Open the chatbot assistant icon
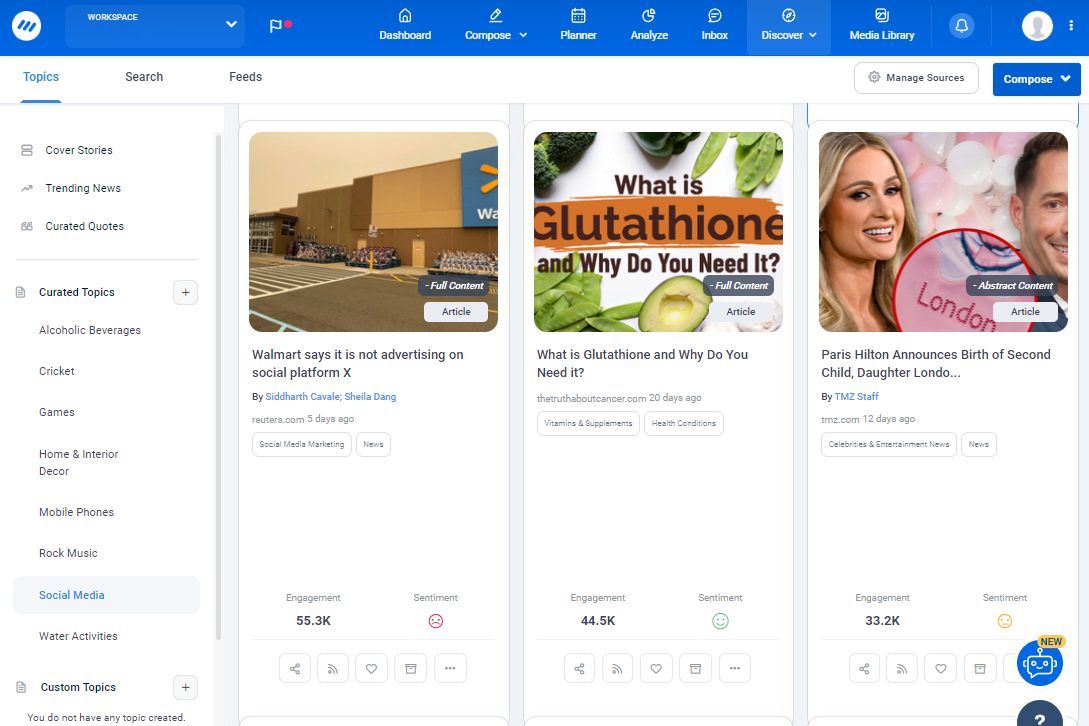The height and width of the screenshot is (726, 1089). tap(1040, 663)
